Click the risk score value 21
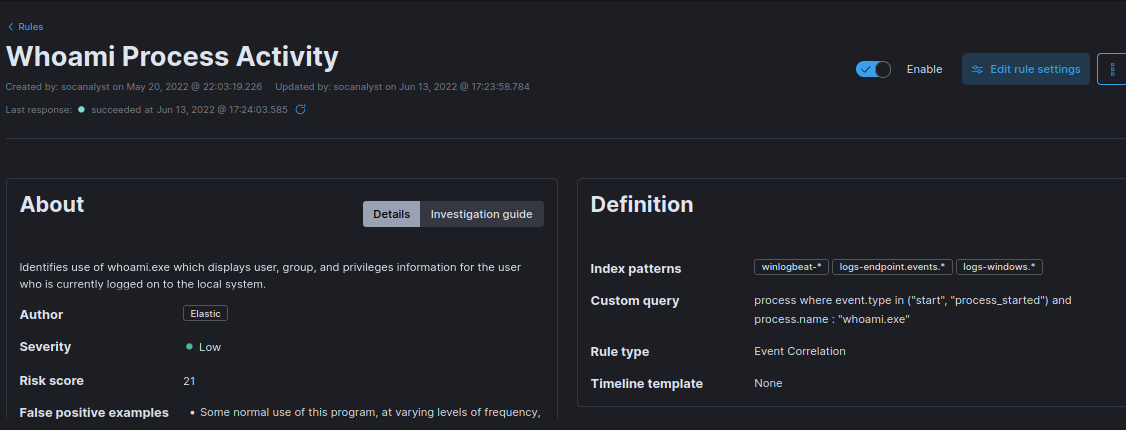Image resolution: width=1126 pixels, height=430 pixels. (190, 380)
